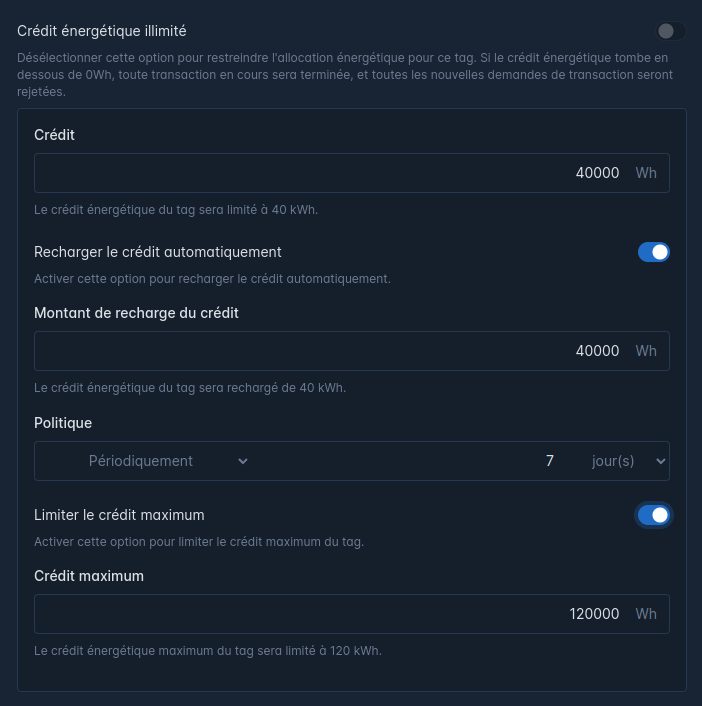Click the helper text about 120 kWh limit

(x=208, y=651)
